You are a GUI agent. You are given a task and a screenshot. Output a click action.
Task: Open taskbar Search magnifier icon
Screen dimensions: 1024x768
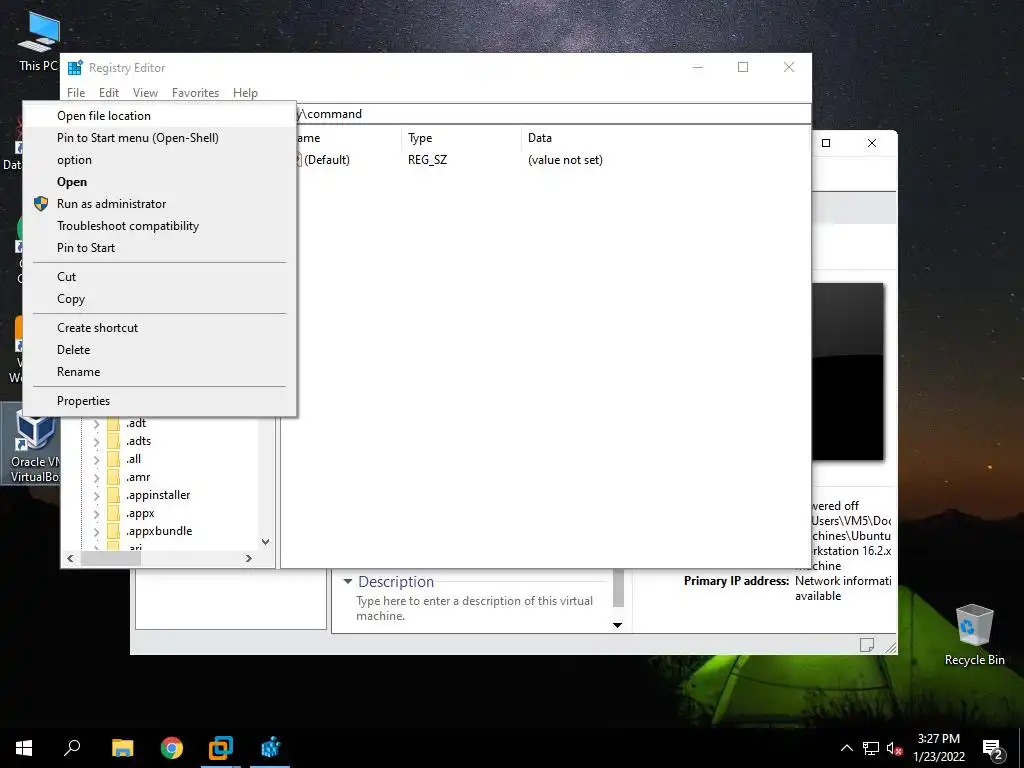coord(72,748)
